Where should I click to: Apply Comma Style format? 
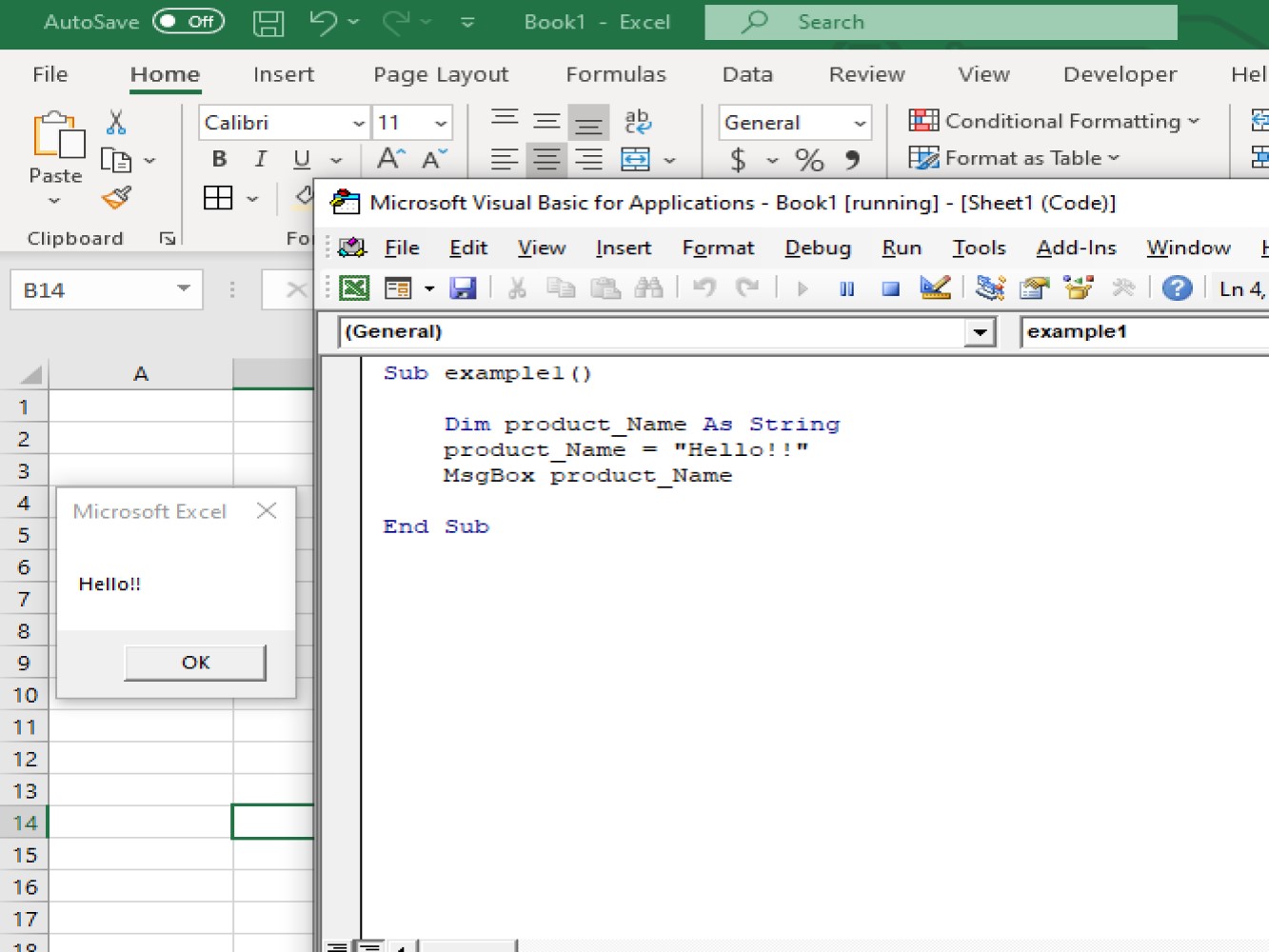coord(852,160)
